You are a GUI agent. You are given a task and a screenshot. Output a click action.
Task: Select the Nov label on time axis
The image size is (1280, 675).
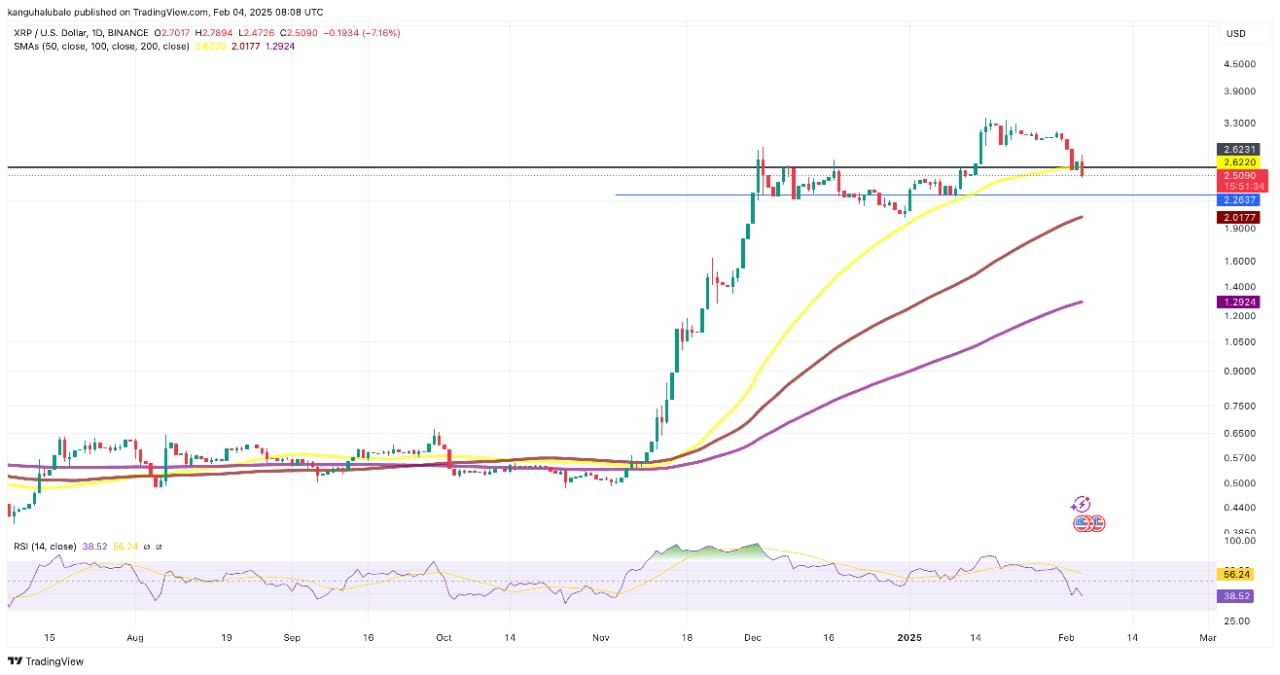[600, 636]
